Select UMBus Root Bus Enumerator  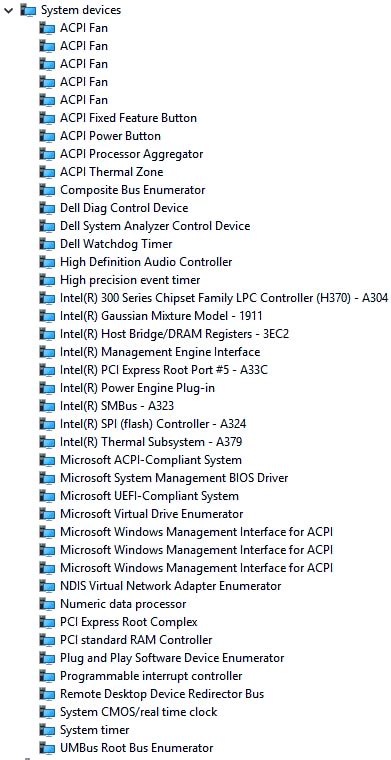(x=137, y=747)
